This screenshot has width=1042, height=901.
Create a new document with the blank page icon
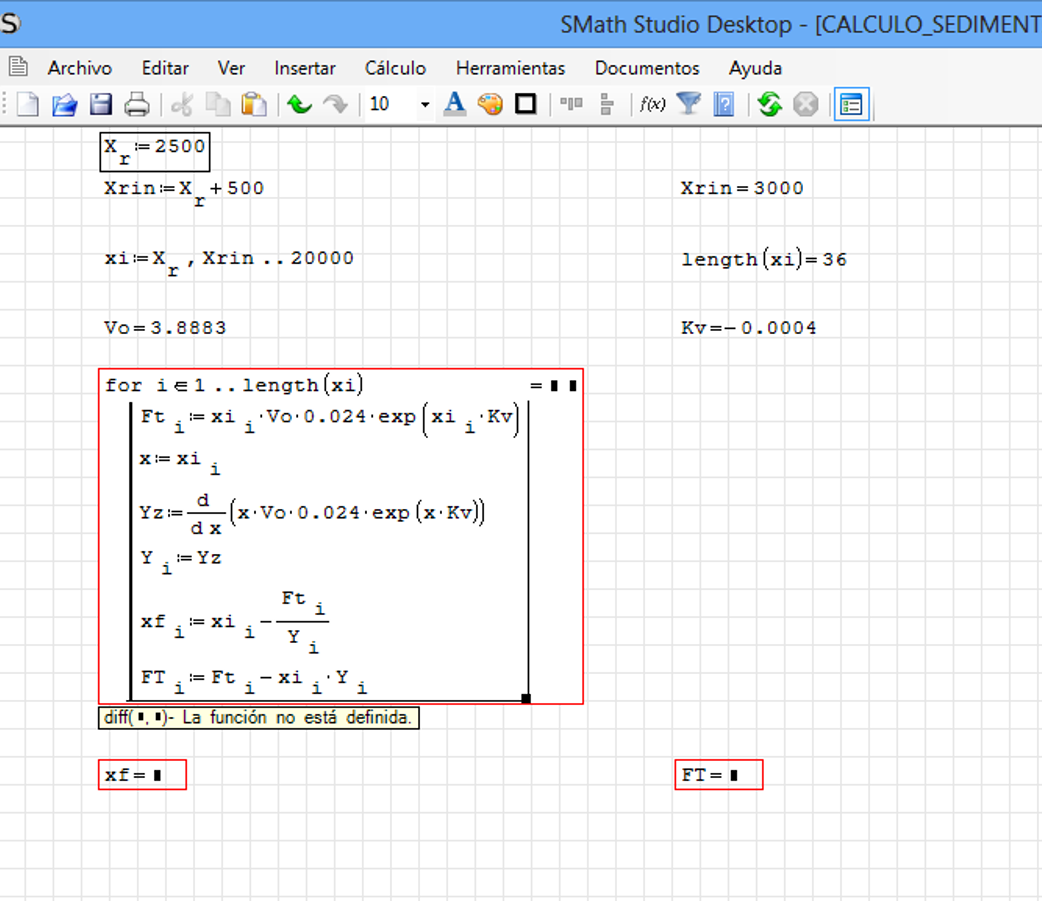point(28,104)
